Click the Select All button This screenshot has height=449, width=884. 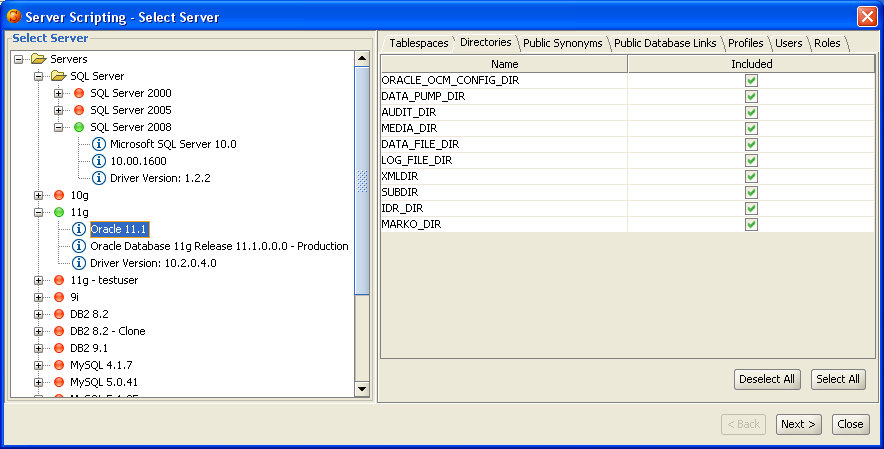(838, 379)
